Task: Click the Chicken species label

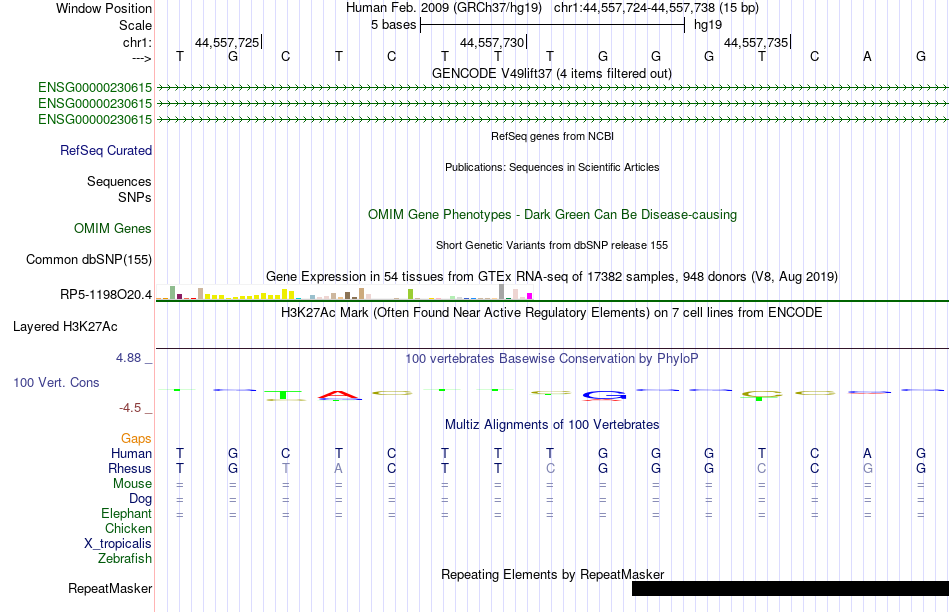Action: pos(128,528)
